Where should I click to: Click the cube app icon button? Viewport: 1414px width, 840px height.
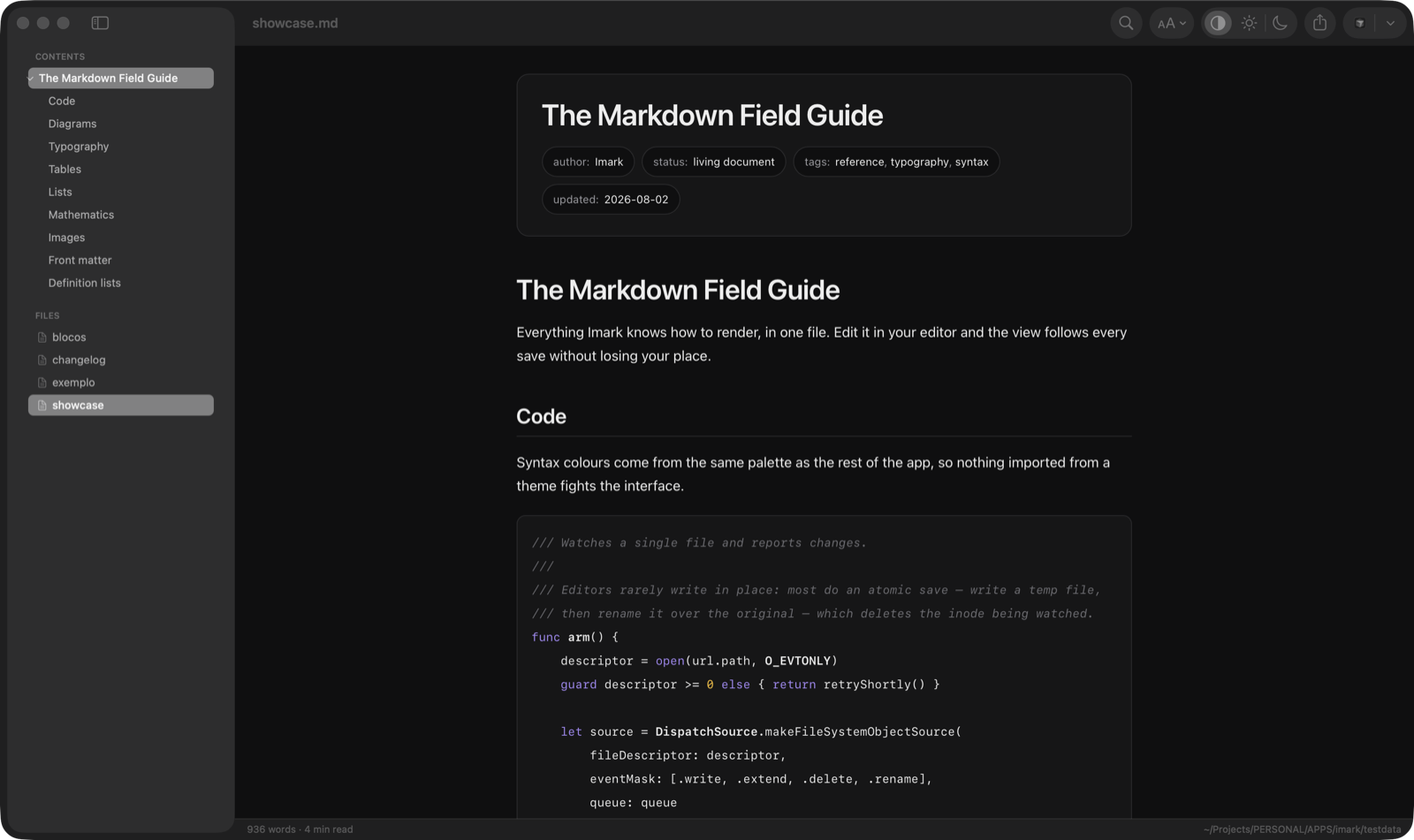click(1360, 23)
